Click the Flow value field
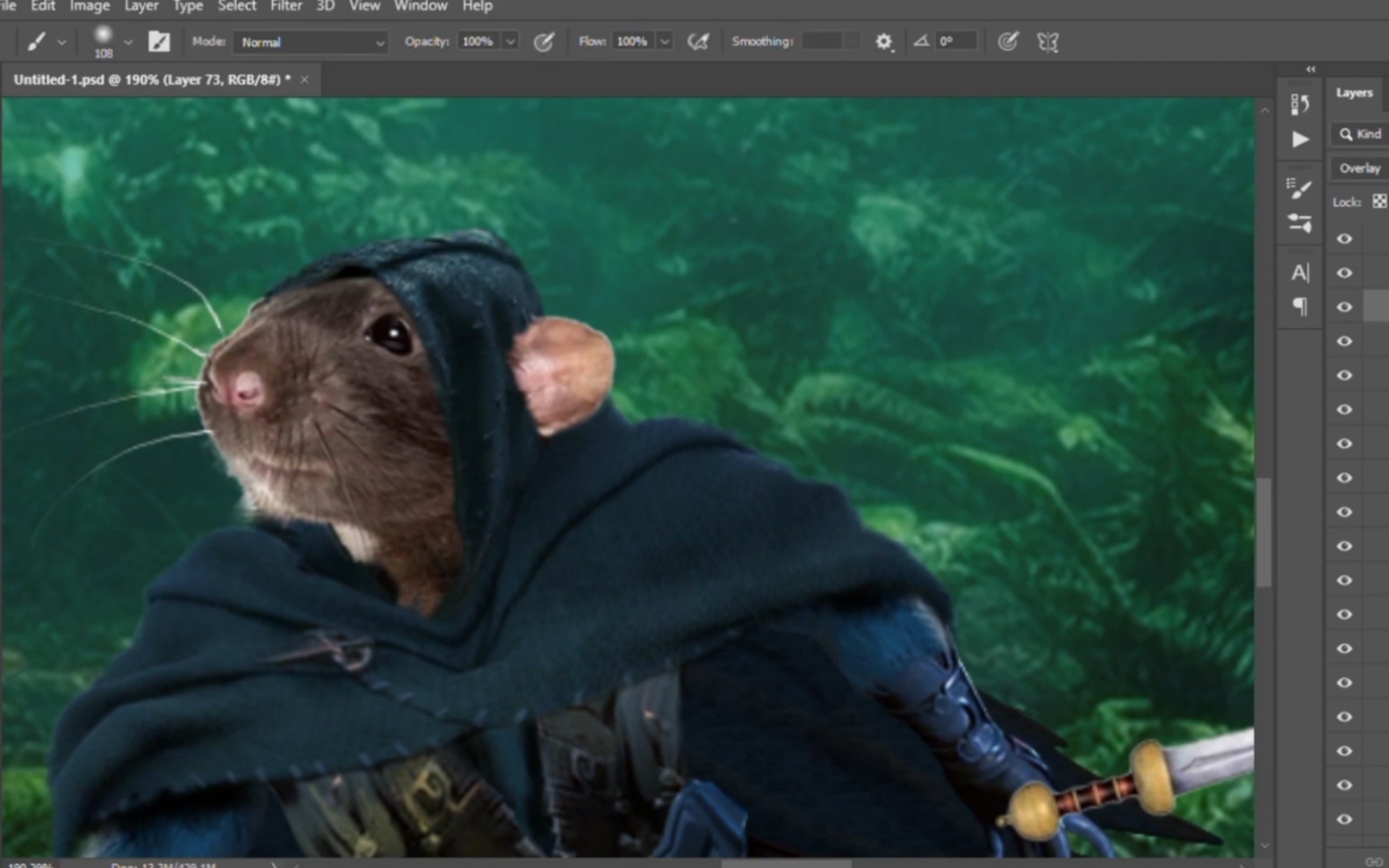This screenshot has height=868, width=1389. (x=632, y=41)
